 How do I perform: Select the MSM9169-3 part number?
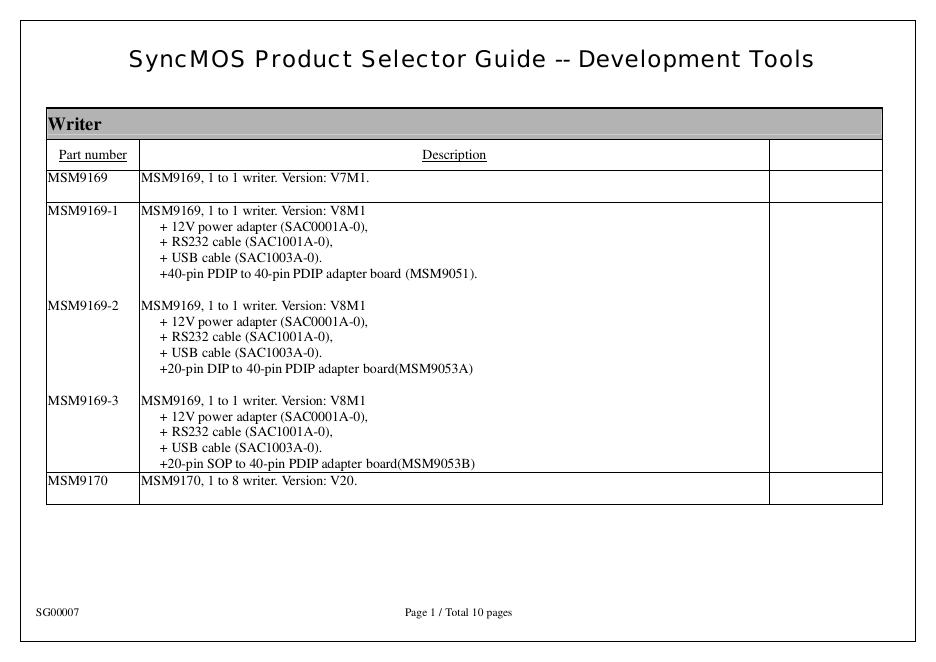click(83, 401)
